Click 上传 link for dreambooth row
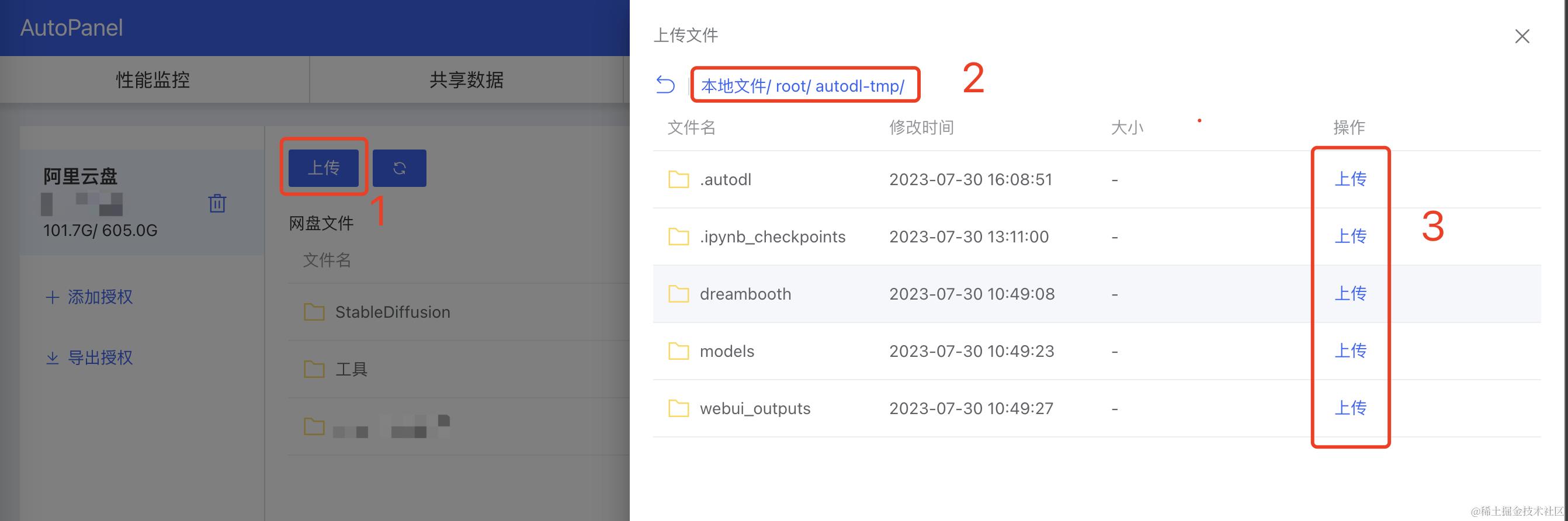Viewport: 1568px width, 521px height. [1350, 293]
